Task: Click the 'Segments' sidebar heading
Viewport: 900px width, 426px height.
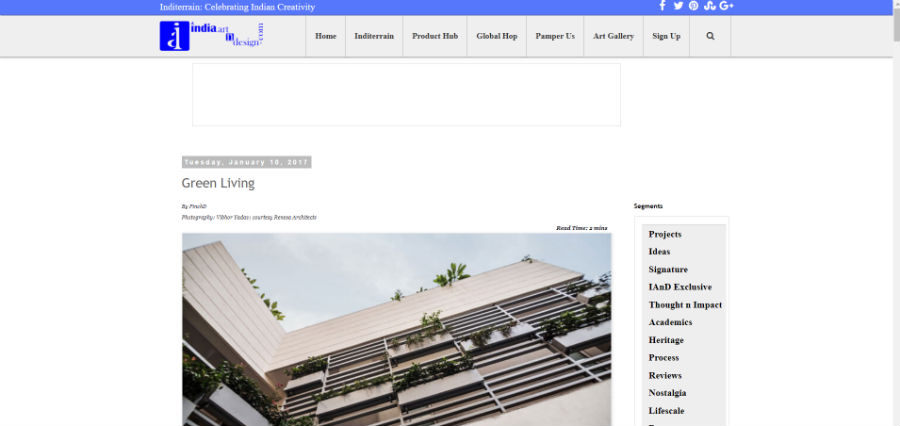Action: tap(648, 206)
